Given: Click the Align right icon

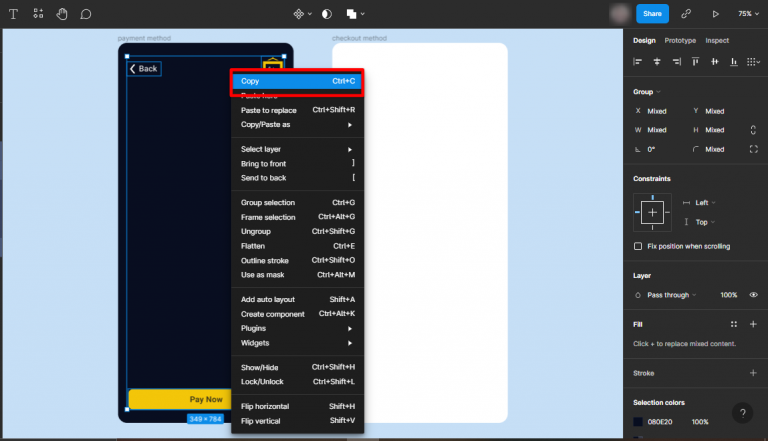Looking at the screenshot, I should 676,62.
